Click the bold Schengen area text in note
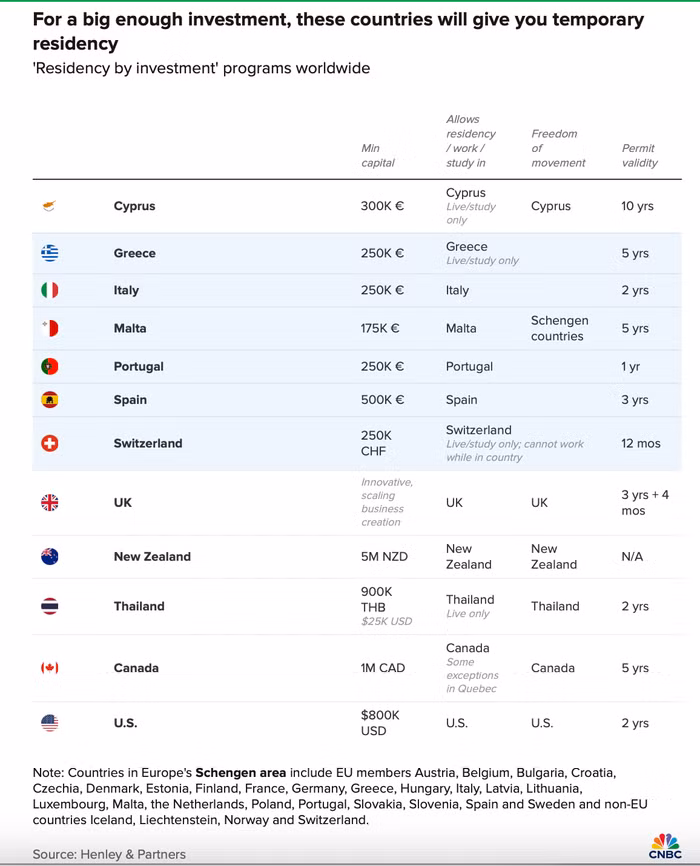Image resolution: width=700 pixels, height=866 pixels. tap(241, 773)
